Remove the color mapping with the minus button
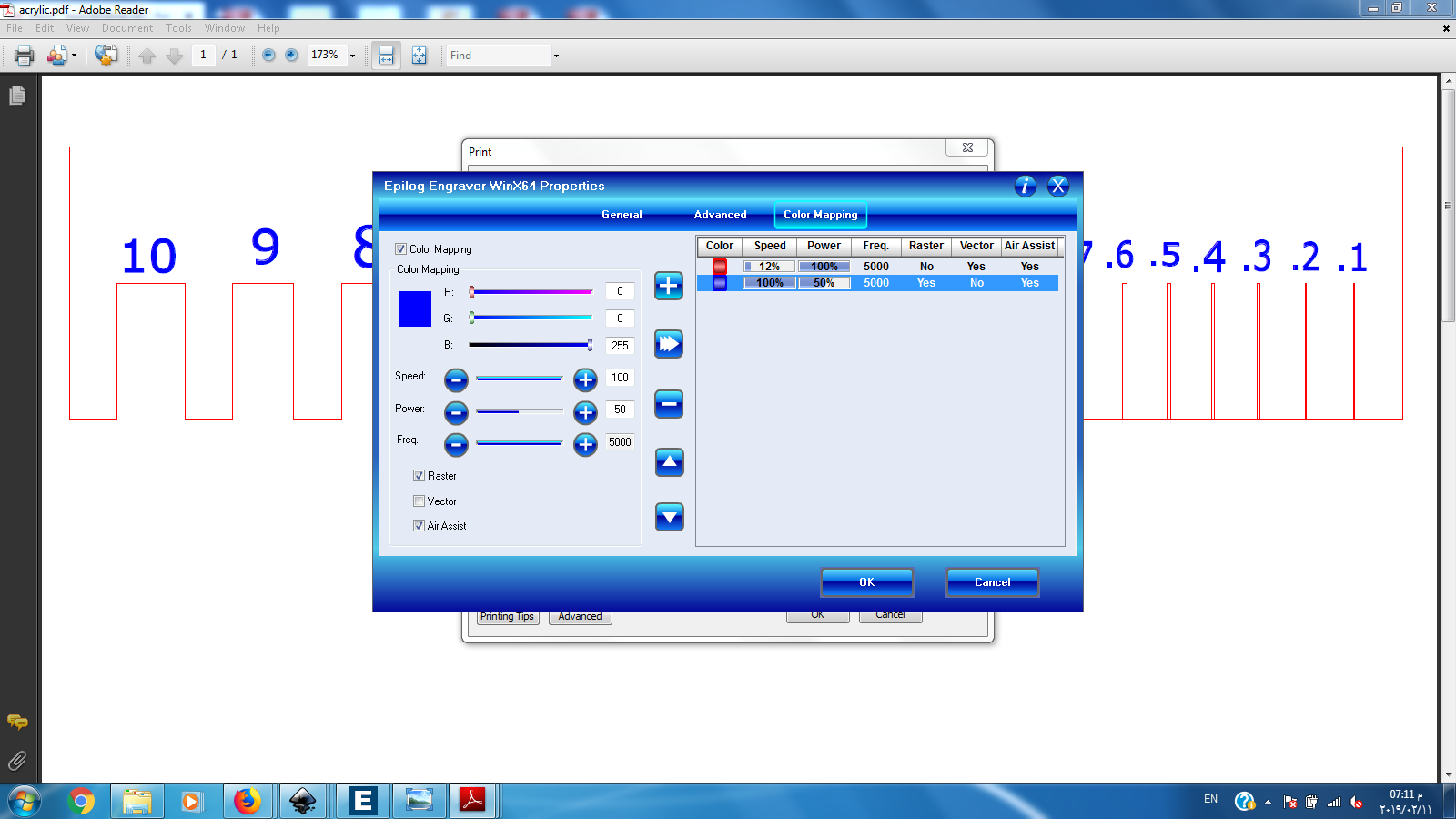Viewport: 1456px width, 819px height. point(669,404)
